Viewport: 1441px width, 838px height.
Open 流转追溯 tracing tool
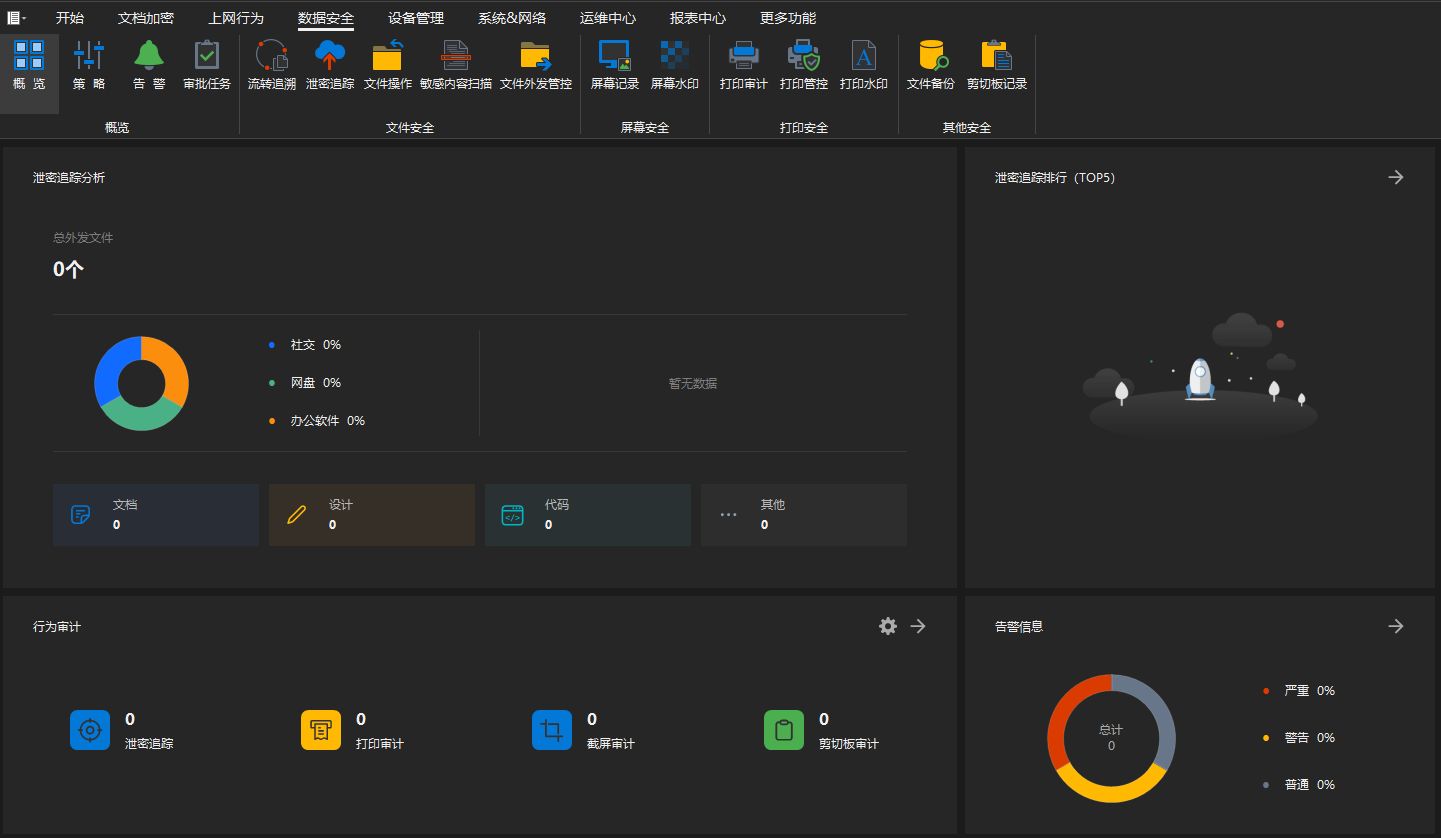(x=272, y=66)
